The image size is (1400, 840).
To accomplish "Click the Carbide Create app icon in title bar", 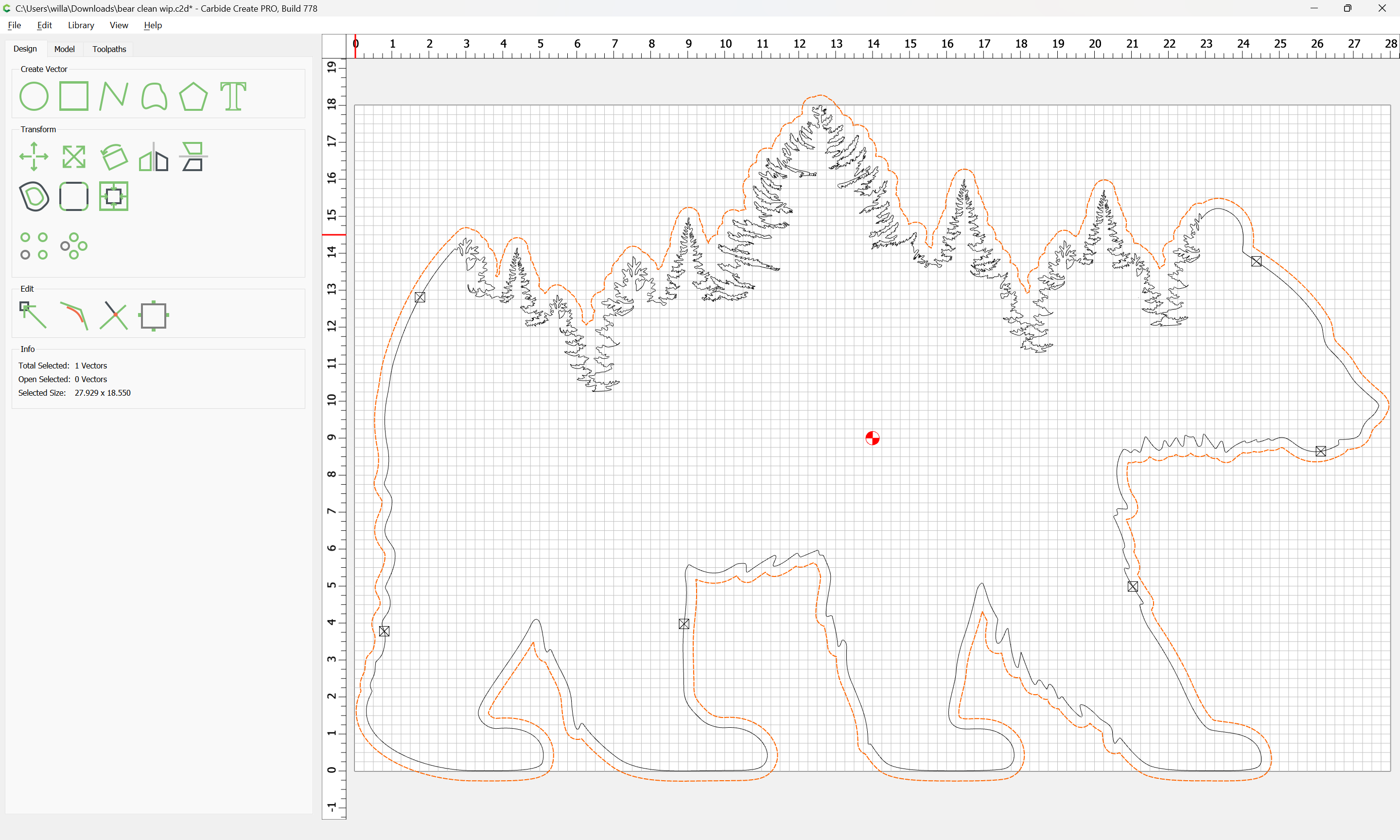I will tap(7, 8).
